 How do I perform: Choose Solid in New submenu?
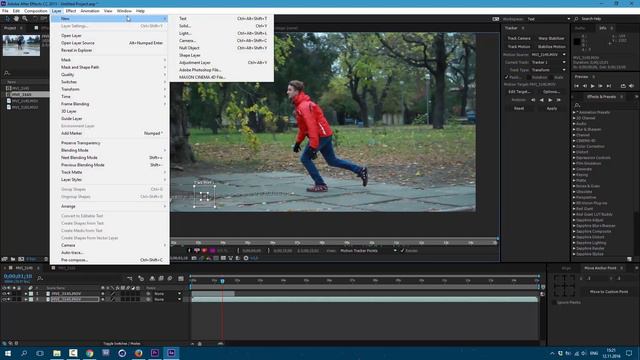[222, 26]
